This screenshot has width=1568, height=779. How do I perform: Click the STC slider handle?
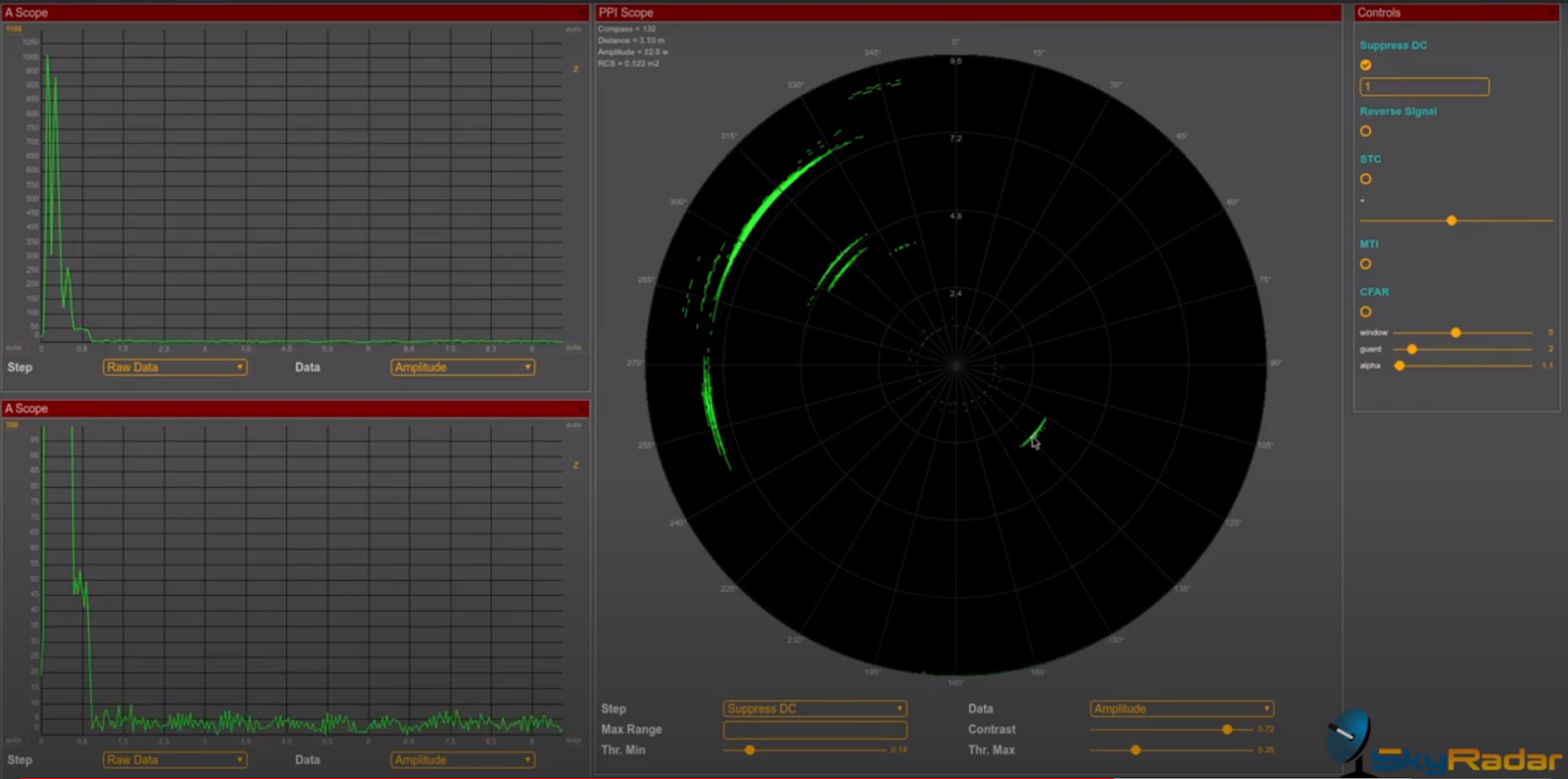(1451, 220)
